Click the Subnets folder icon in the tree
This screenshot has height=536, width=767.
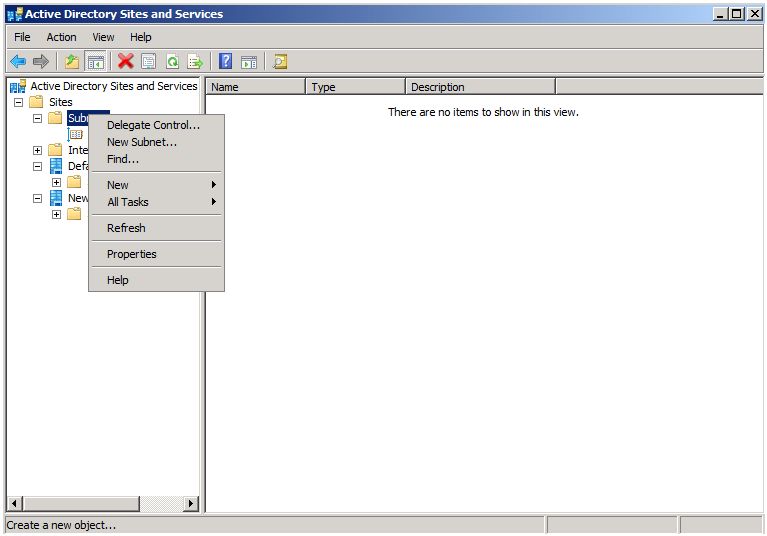(55, 118)
